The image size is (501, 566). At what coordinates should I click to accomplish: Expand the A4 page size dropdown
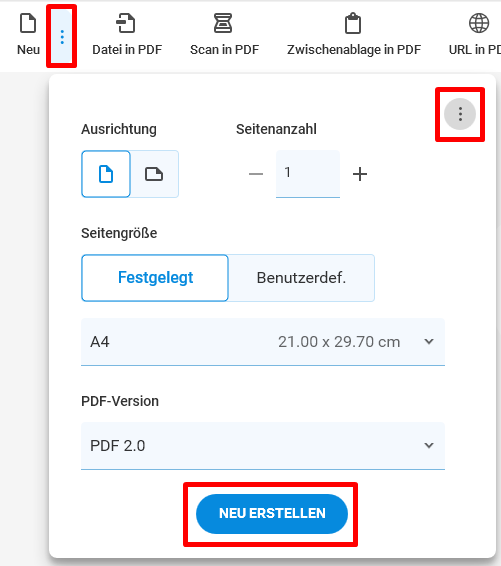[263, 342]
